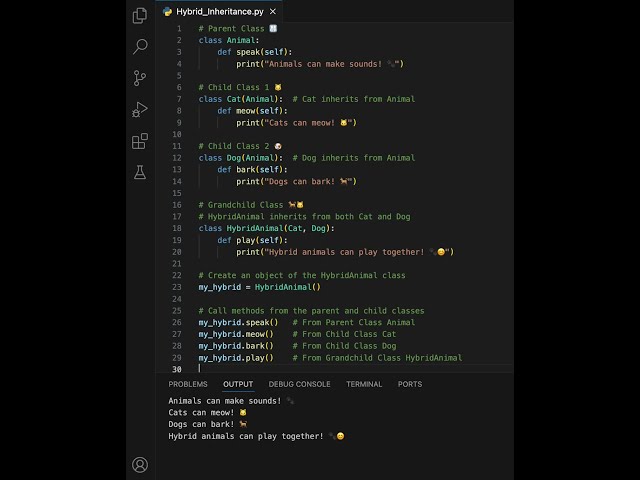Click '# Dog inherits from Animal' comment
The height and width of the screenshot is (480, 640).
(353, 158)
